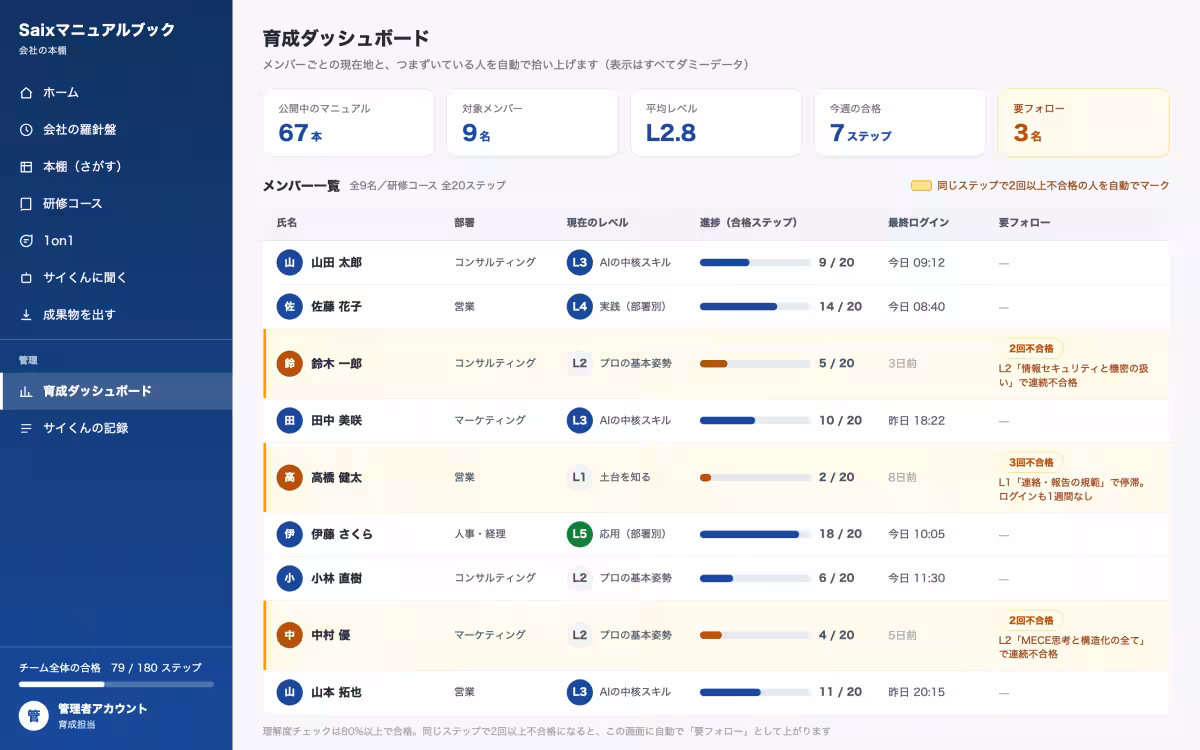Click the bar chart icon beside 育成ダッシュボード
The image size is (1200, 750).
pos(26,391)
